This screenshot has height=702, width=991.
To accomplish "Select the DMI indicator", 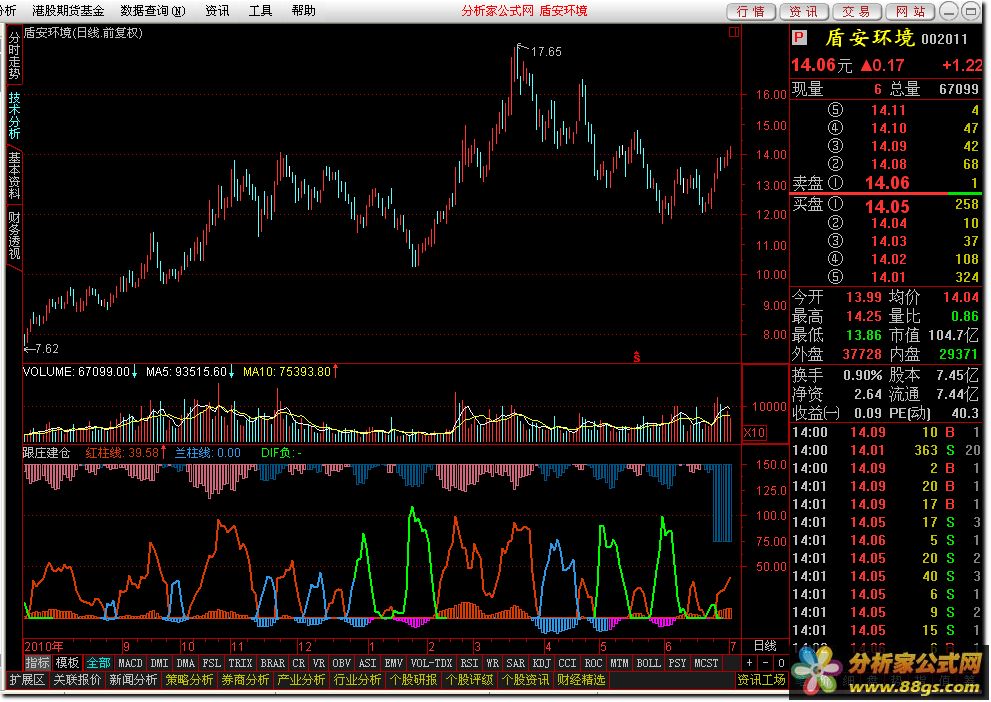I will [x=159, y=663].
